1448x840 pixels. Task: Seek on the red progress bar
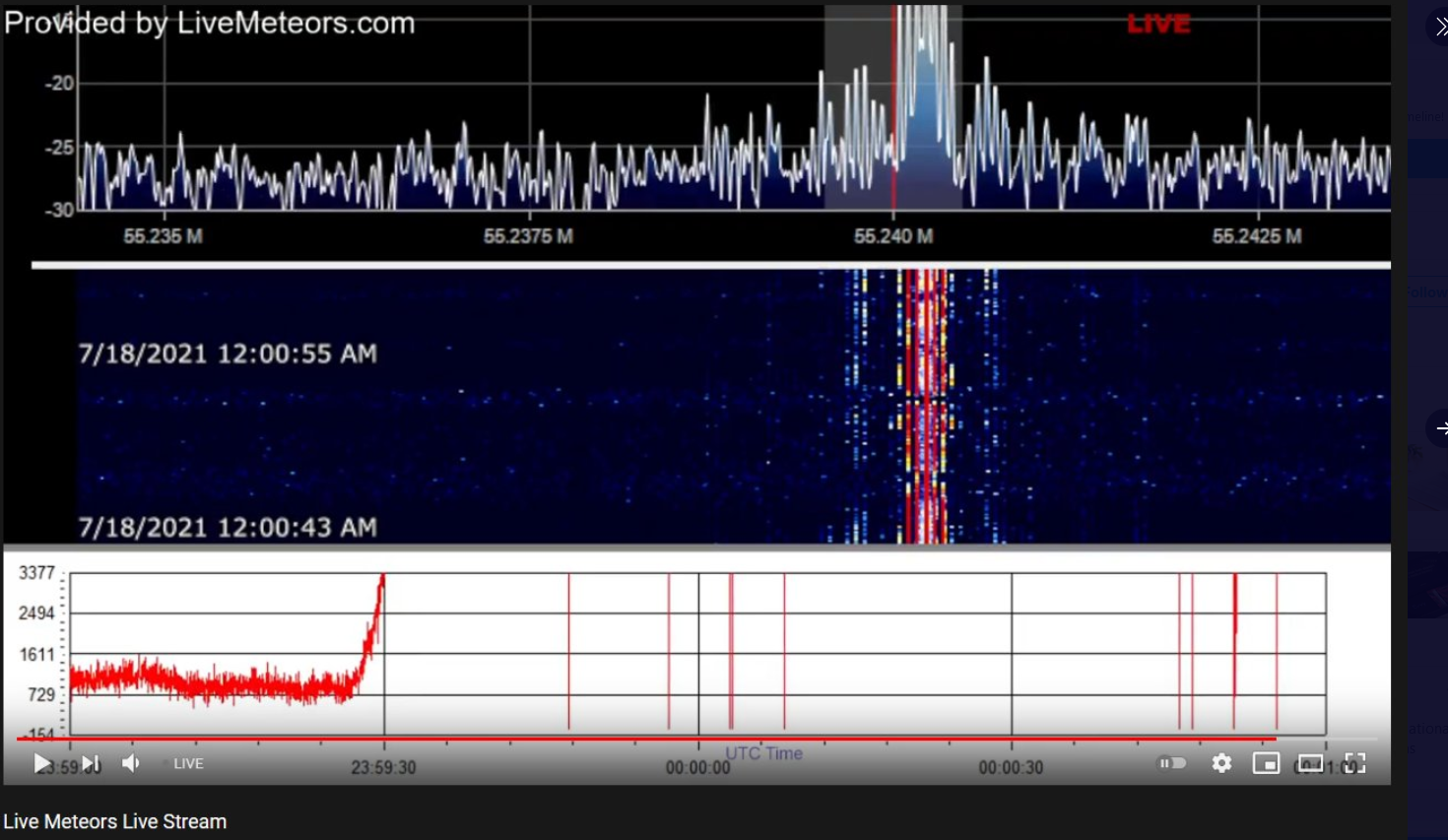pyautogui.click(x=646, y=738)
